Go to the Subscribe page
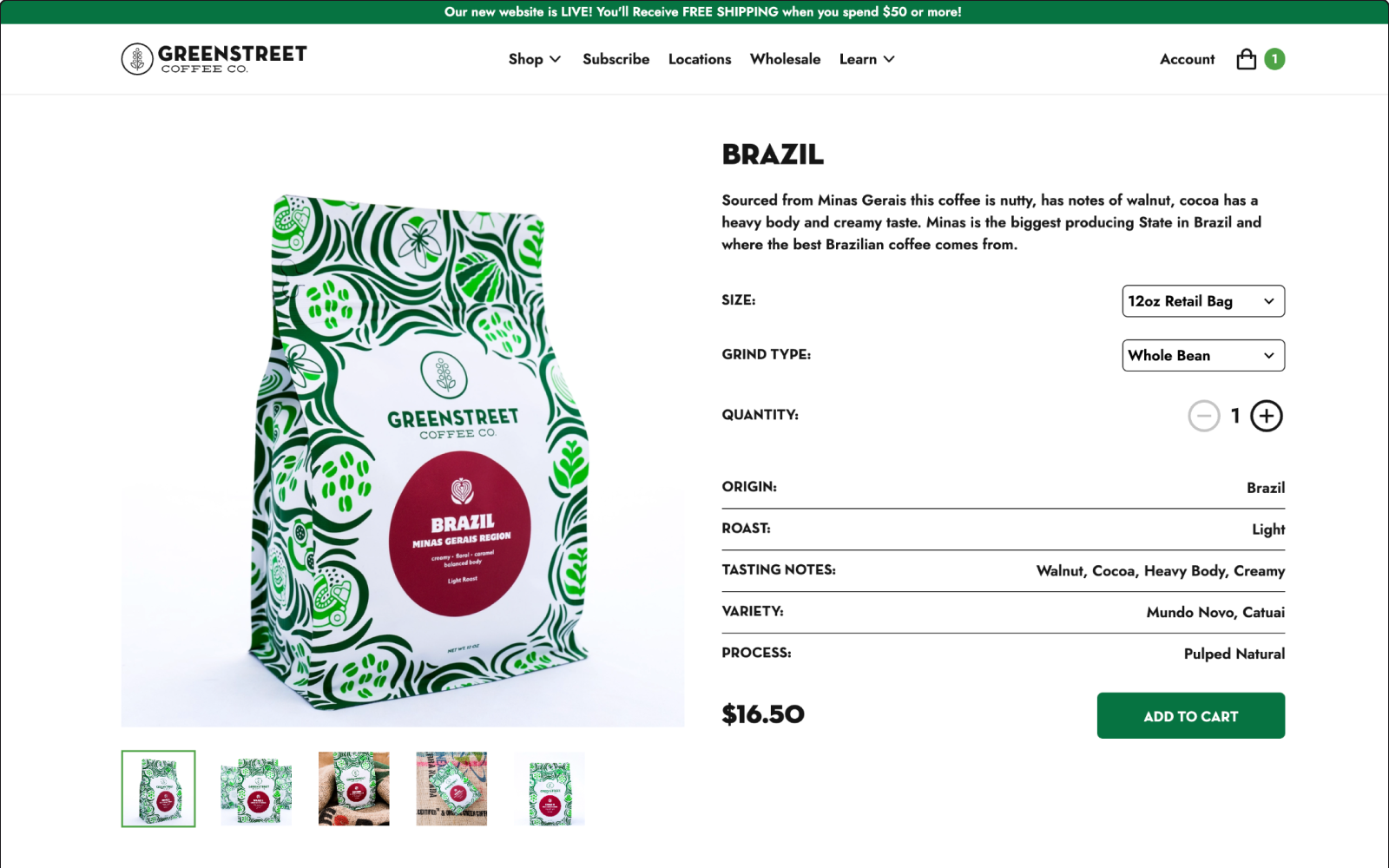Viewport: 1389px width, 868px height. [616, 59]
